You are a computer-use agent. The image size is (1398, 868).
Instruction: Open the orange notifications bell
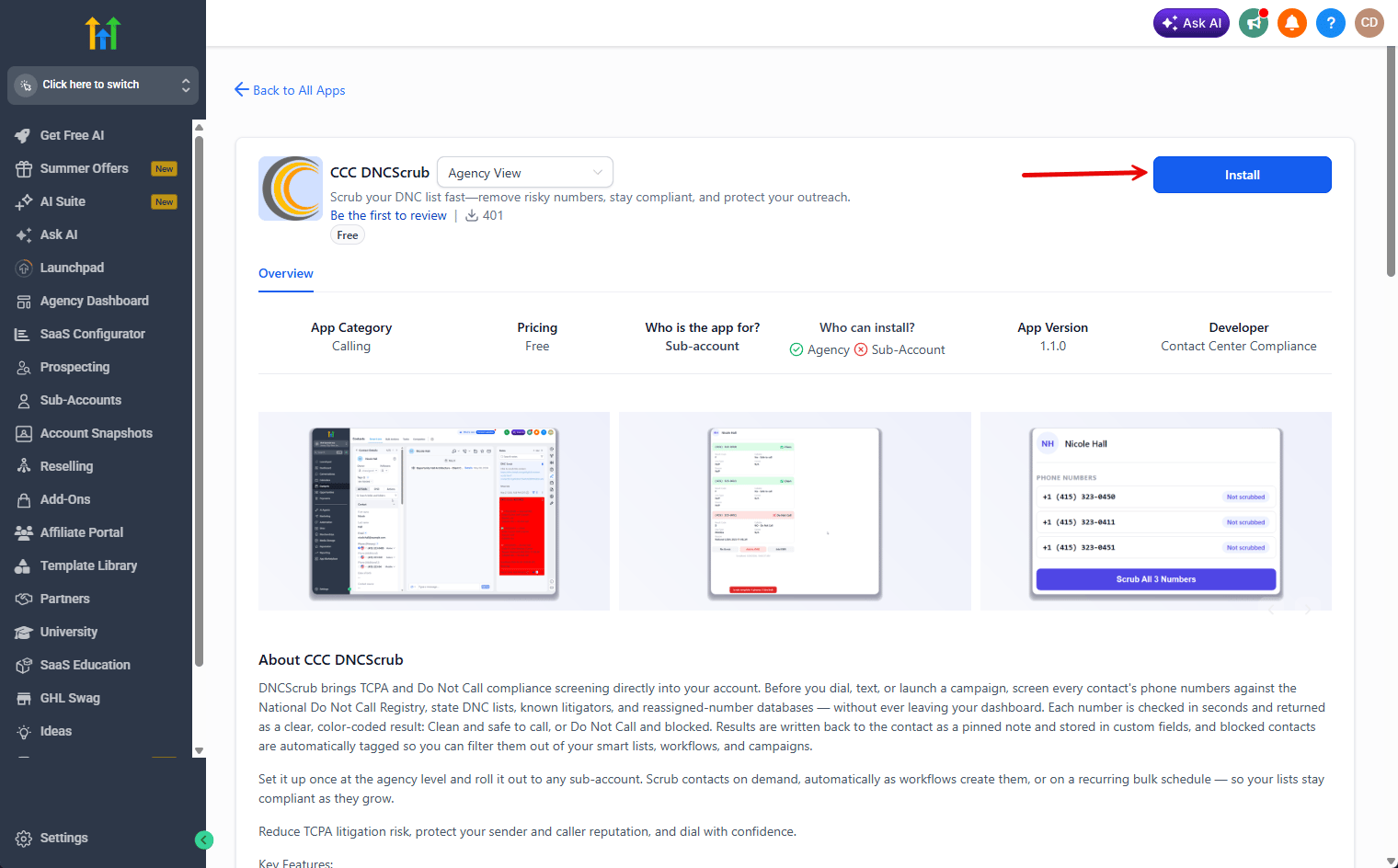[x=1292, y=23]
